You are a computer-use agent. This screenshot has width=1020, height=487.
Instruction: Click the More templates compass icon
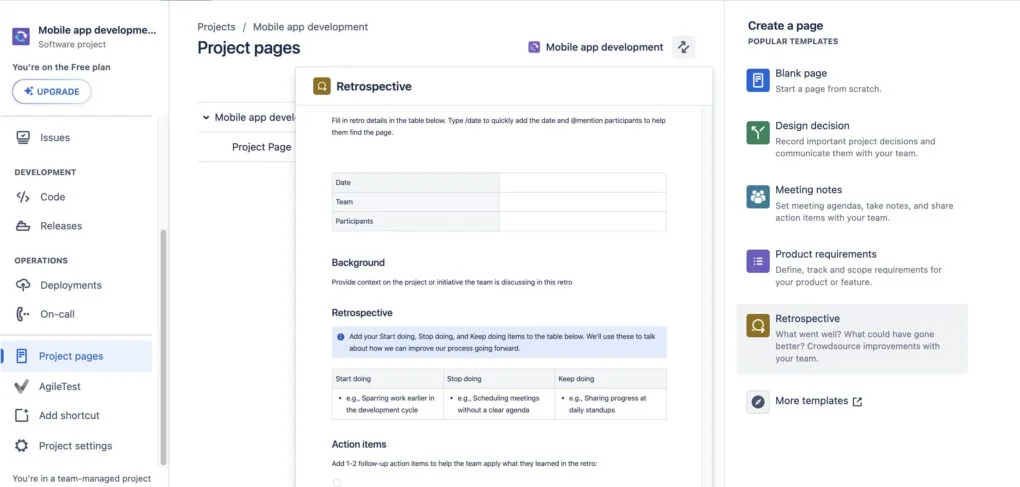click(x=758, y=401)
